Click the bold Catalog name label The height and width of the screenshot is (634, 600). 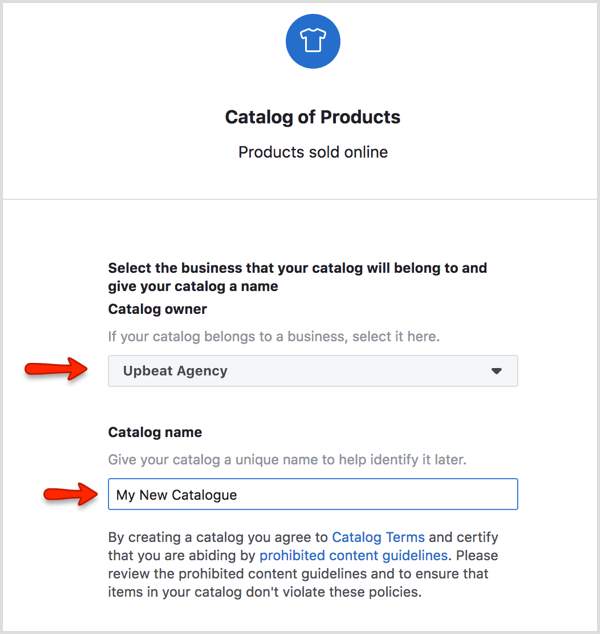coord(155,432)
